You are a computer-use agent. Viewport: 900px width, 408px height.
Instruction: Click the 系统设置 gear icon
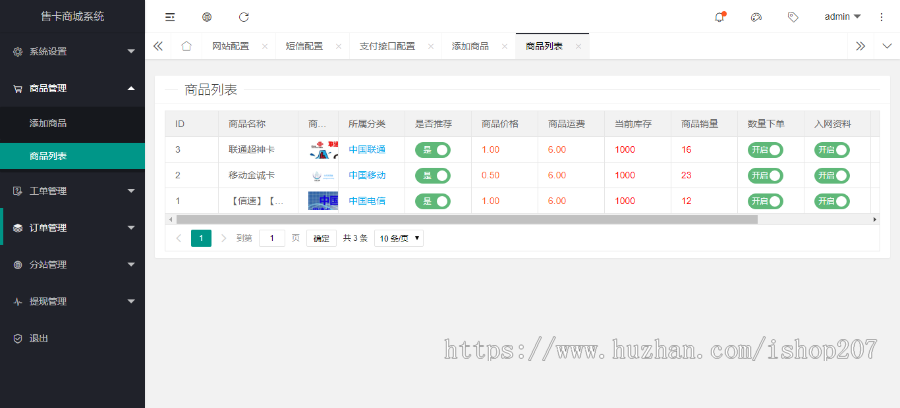tap(18, 51)
